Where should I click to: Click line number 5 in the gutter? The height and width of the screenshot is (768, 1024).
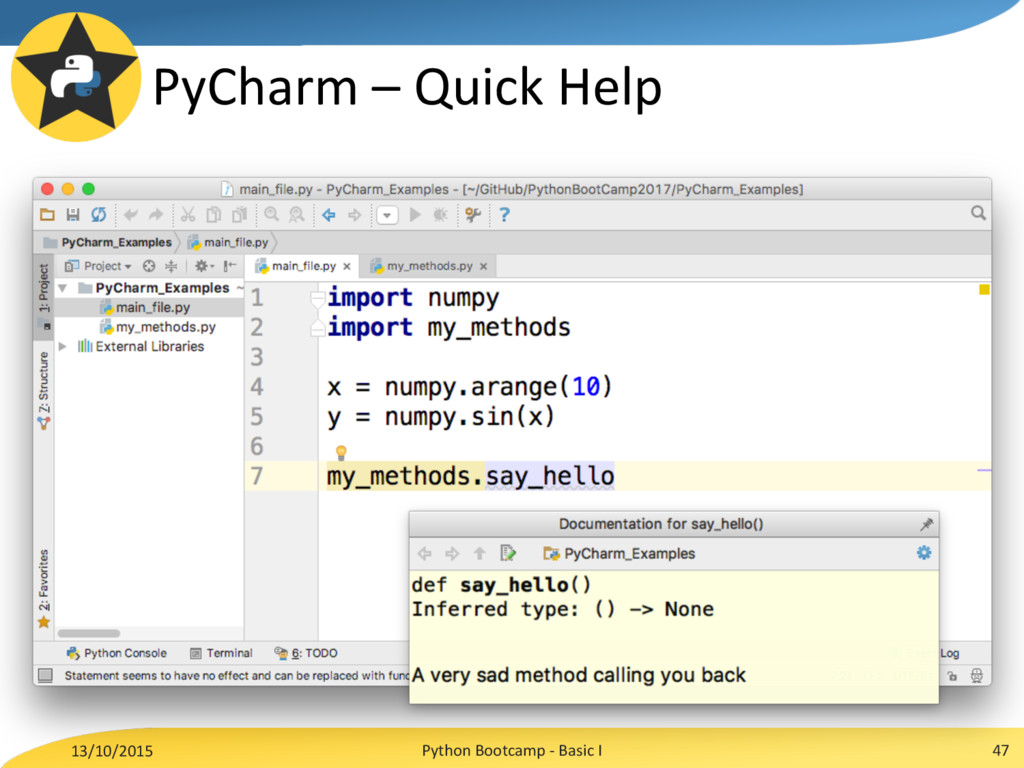[257, 417]
